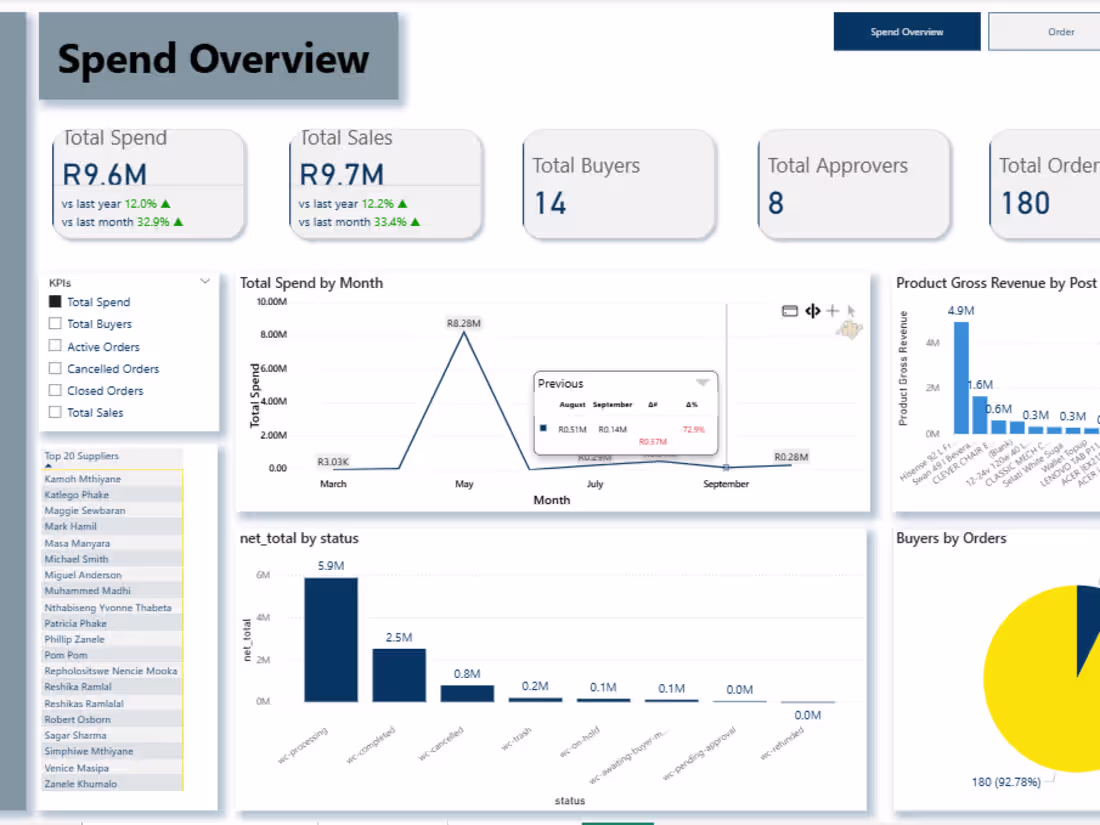Click the green horizontal scrollbar at page bottom

(x=618, y=820)
